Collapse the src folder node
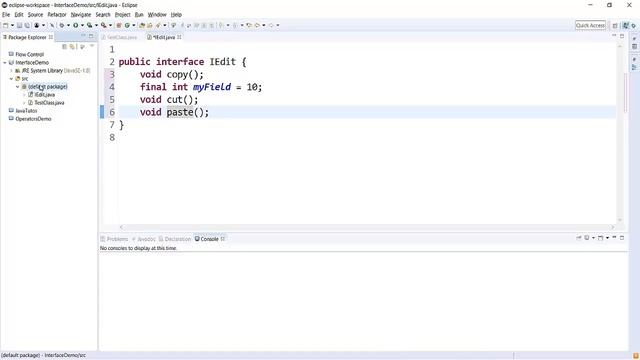 [x=11, y=78]
